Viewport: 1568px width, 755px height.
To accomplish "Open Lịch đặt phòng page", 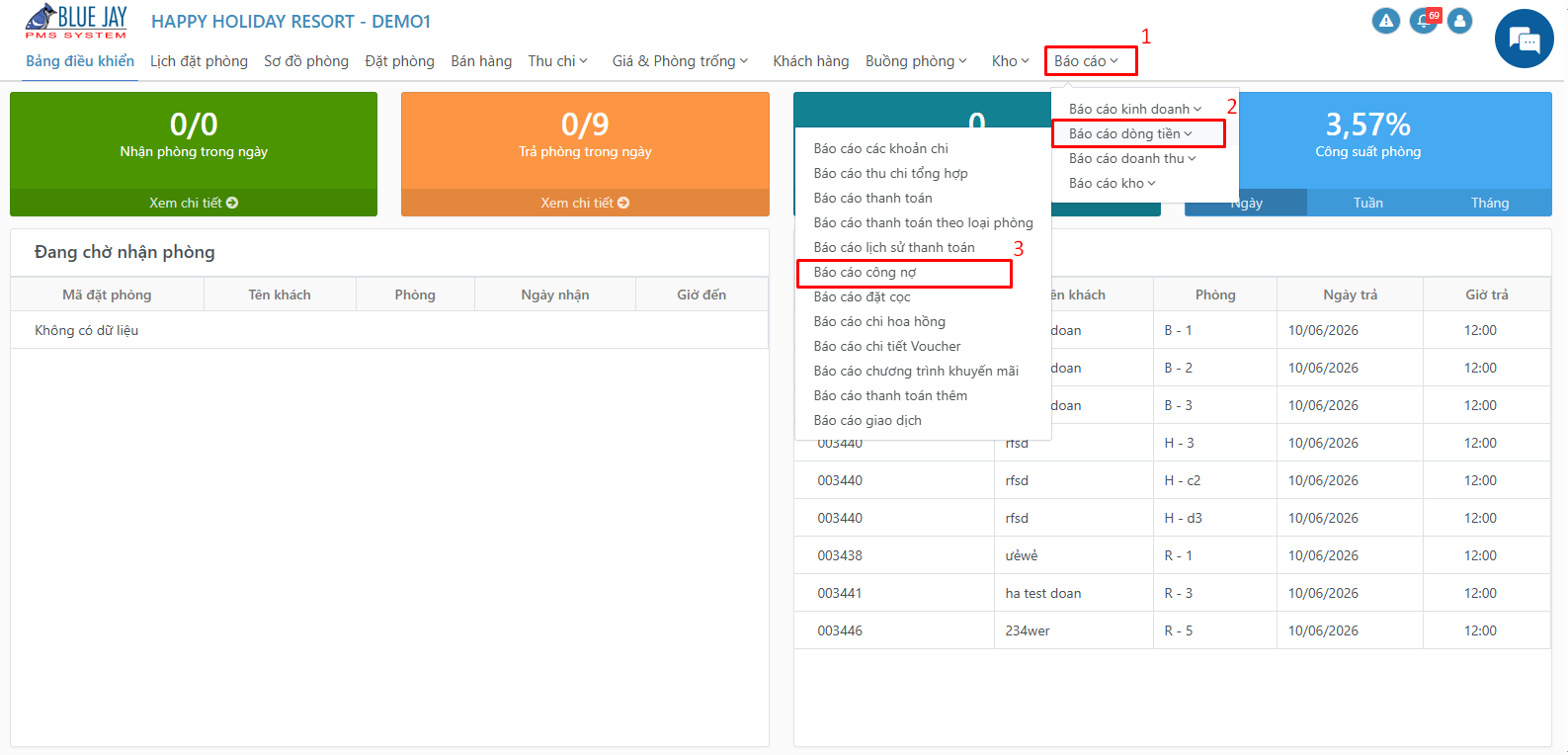I will click(x=199, y=61).
